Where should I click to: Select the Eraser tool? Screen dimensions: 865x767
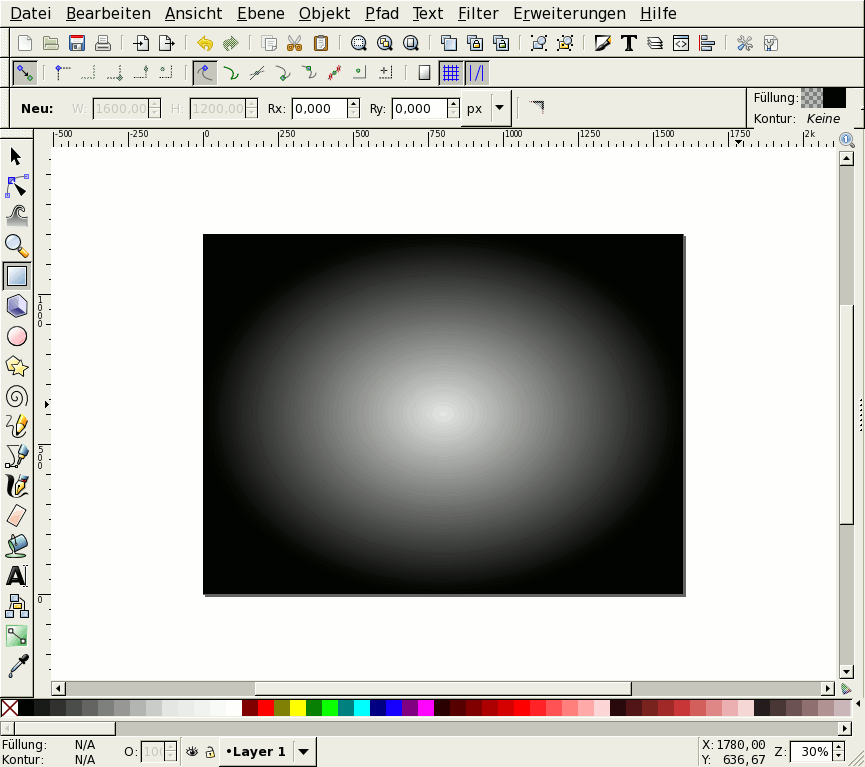point(16,516)
